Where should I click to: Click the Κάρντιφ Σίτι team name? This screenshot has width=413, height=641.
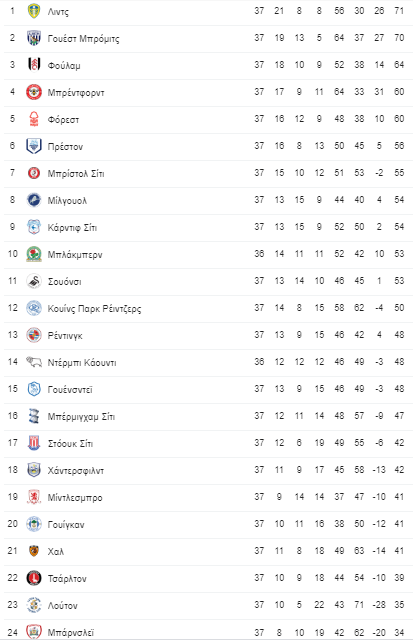coord(72,228)
